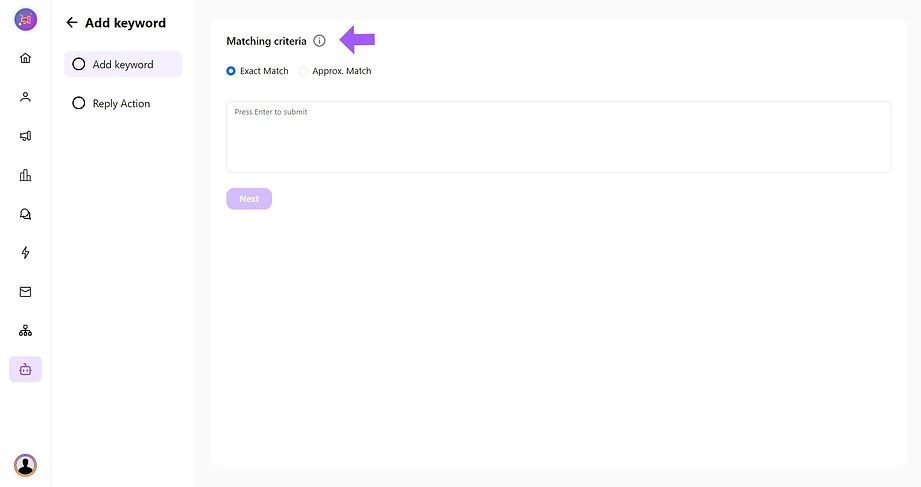Click the Matching criteria heading text
Screen dimensions: 921x487
click(266, 41)
